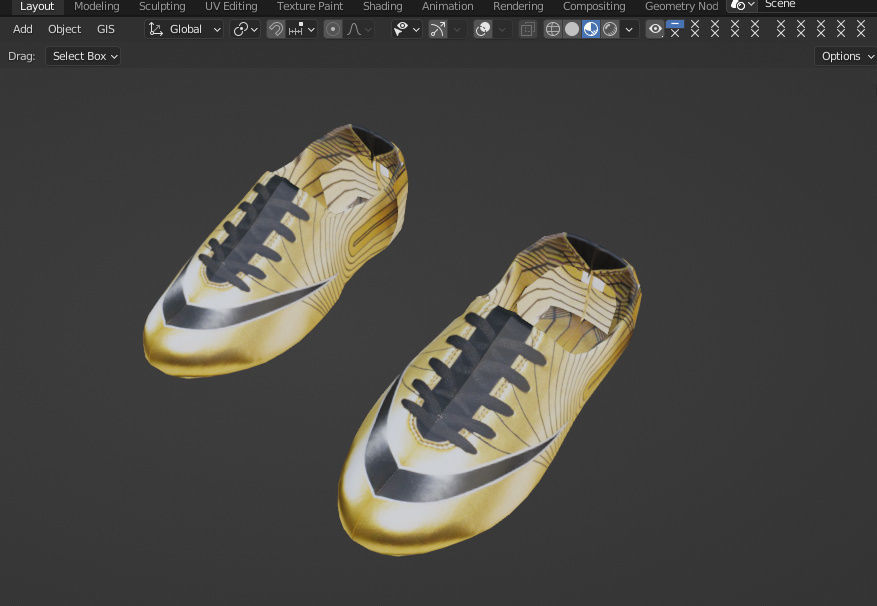Switch to the Layout workspace tab
The width and height of the screenshot is (877, 606).
[x=37, y=7]
